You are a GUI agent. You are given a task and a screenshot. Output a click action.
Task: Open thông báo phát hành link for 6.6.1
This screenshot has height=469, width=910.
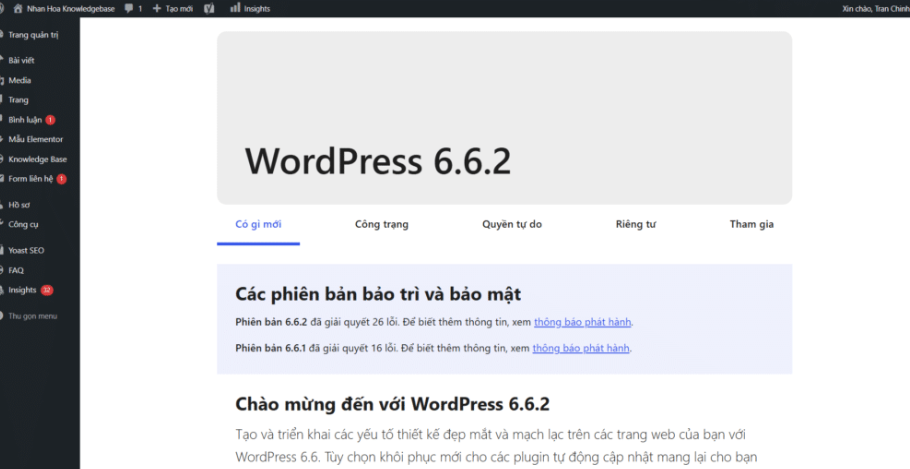tap(581, 348)
